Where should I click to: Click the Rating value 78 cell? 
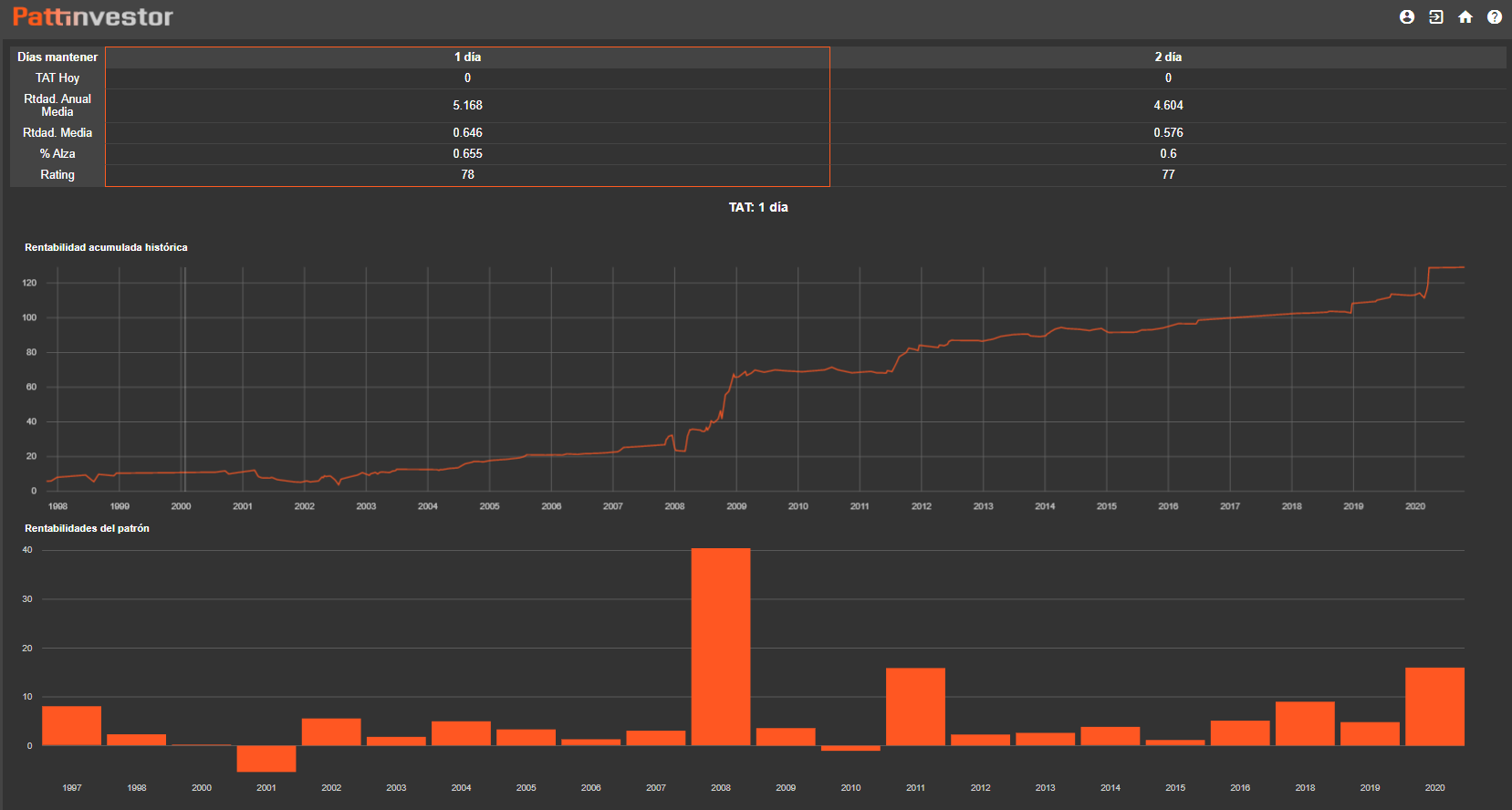click(x=467, y=174)
